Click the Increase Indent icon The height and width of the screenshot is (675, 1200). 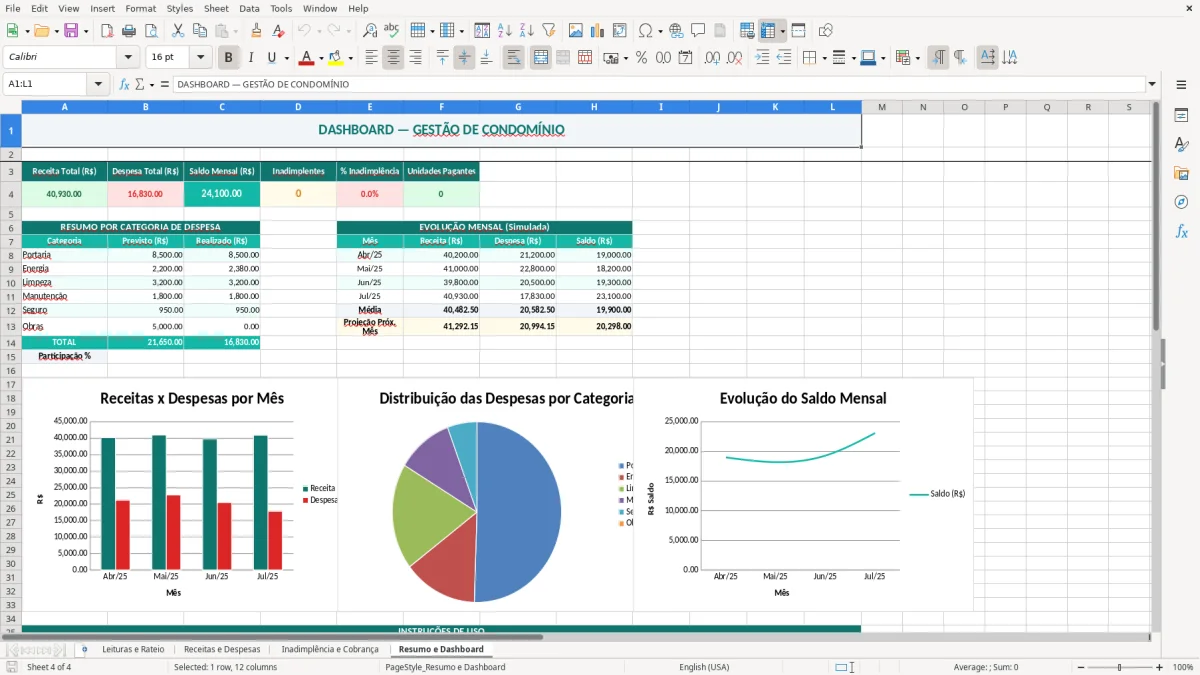click(x=763, y=57)
